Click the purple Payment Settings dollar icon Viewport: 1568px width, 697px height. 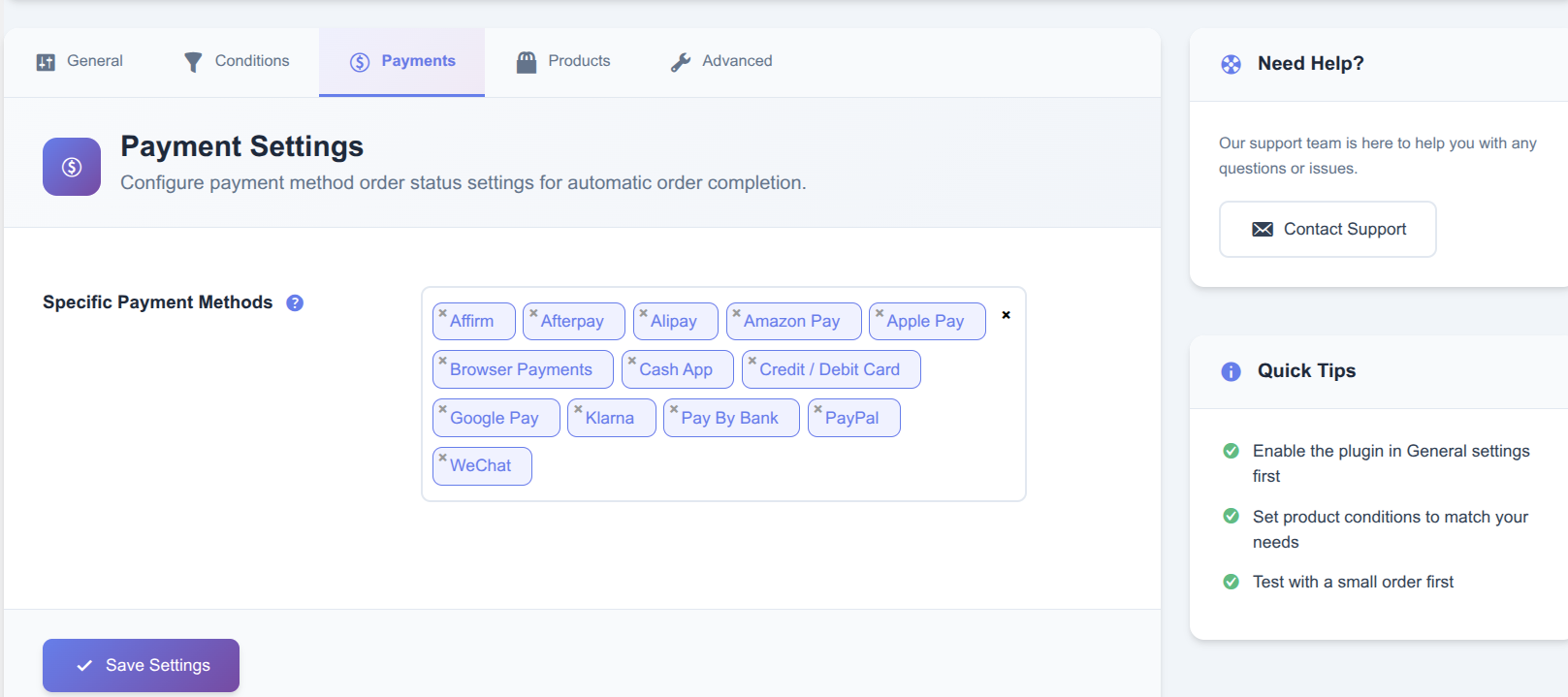(x=72, y=167)
